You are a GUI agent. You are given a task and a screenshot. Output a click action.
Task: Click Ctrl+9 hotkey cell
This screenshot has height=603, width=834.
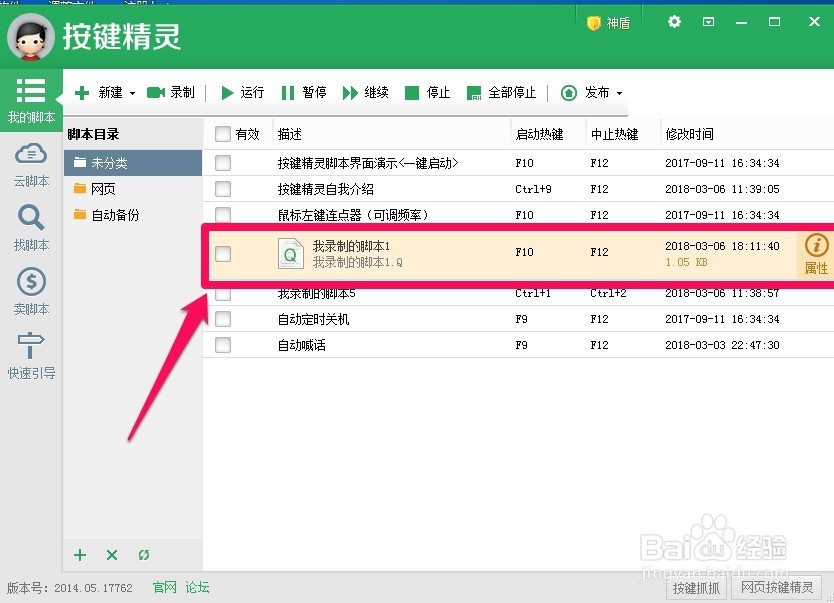pos(533,189)
